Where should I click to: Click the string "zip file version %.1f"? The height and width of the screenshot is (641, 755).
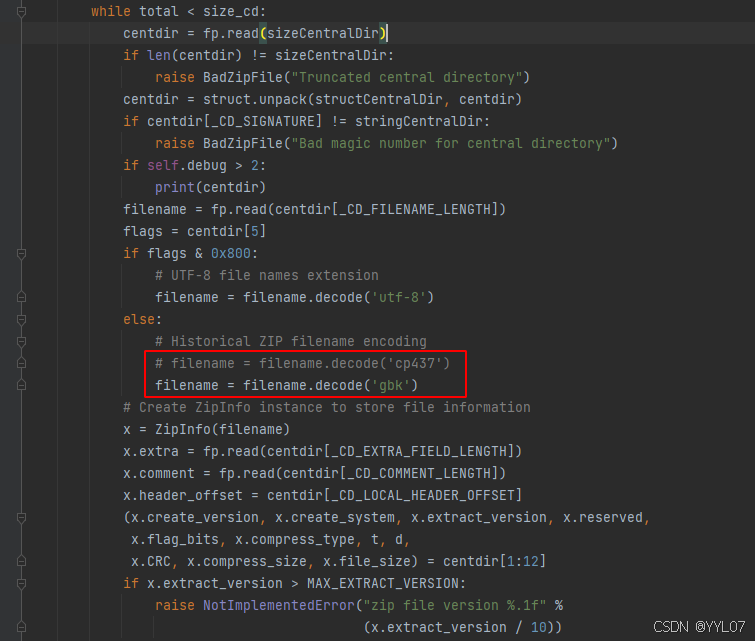click(x=455, y=605)
